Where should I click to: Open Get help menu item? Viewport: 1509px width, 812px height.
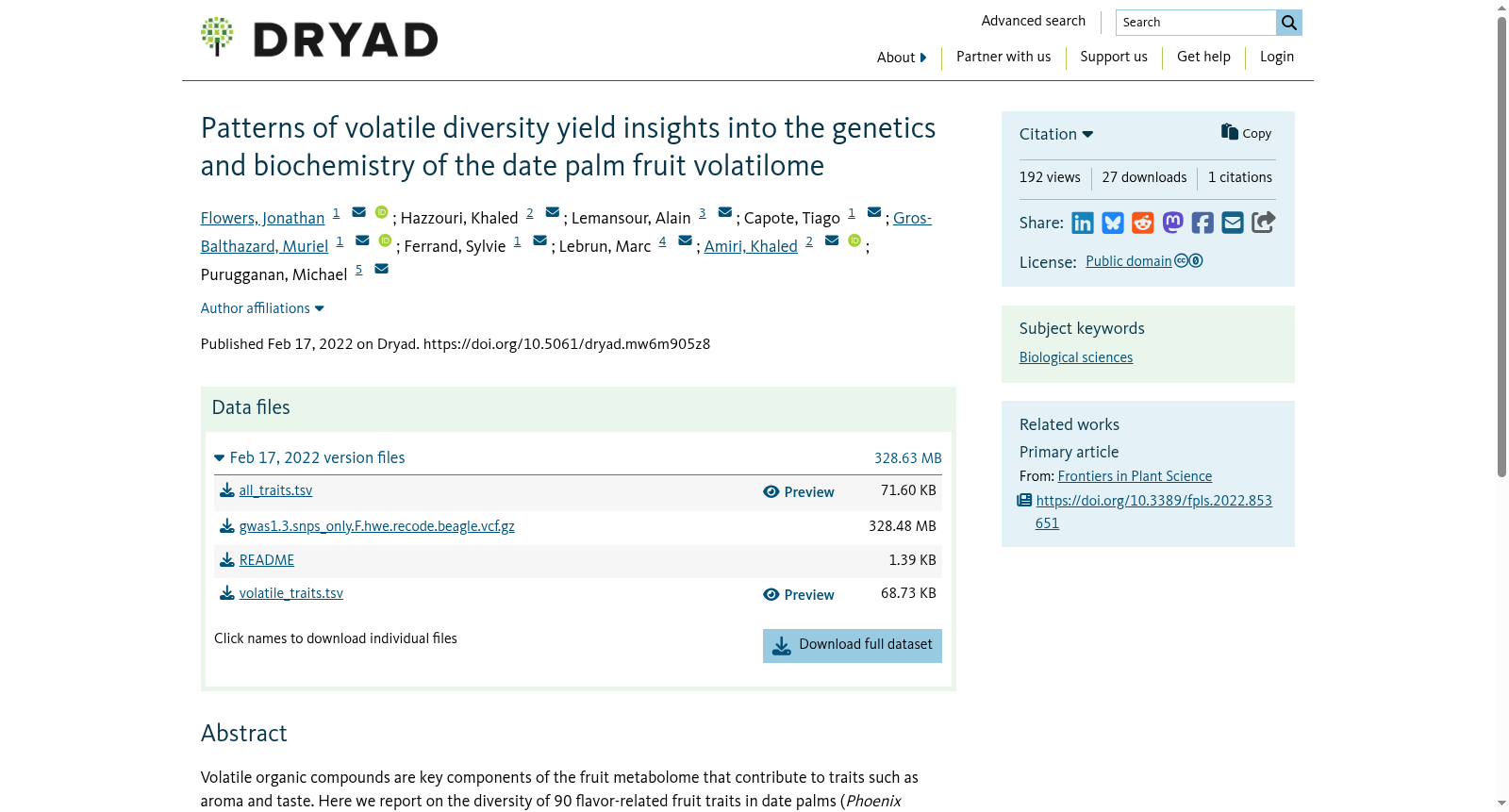[x=1203, y=57]
